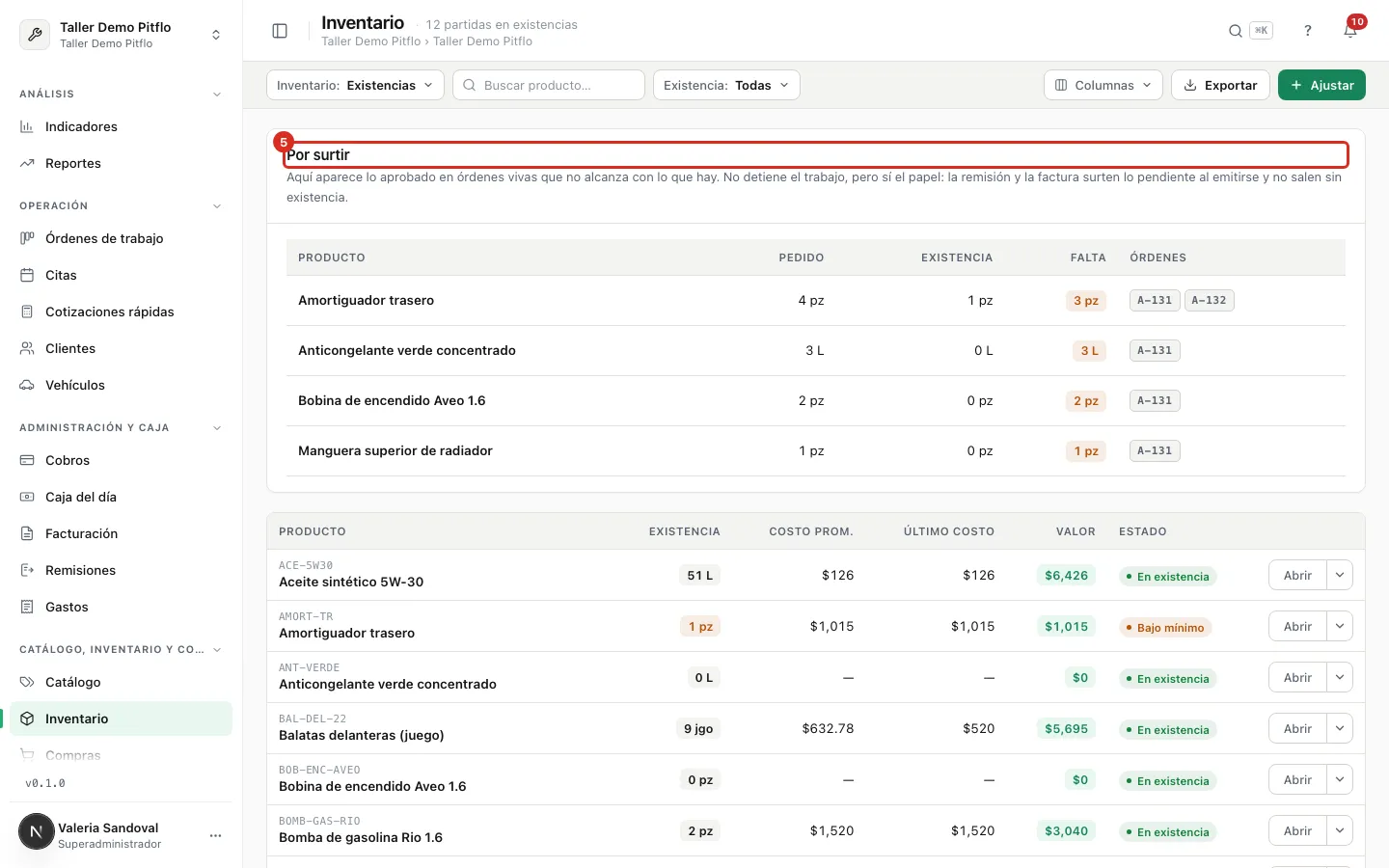This screenshot has height=868, width=1389.
Task: Open help question mark icon
Action: (1308, 31)
